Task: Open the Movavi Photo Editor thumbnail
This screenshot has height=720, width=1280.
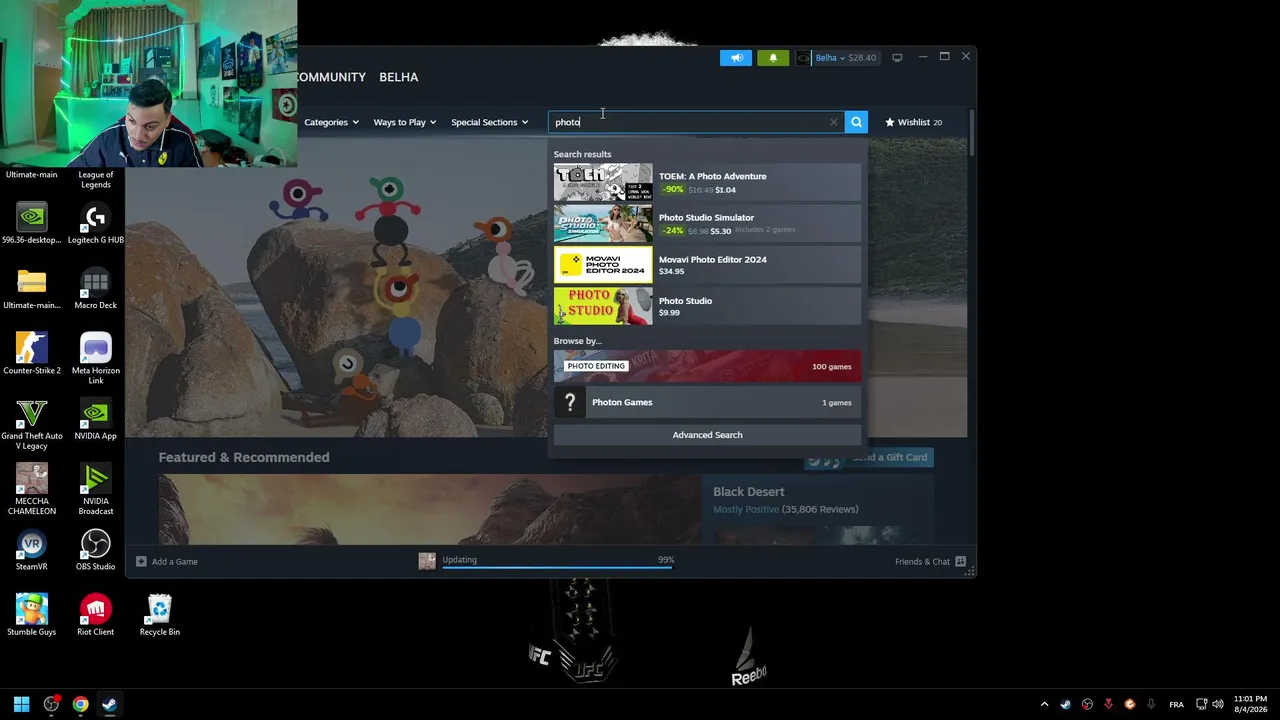Action: (x=603, y=265)
